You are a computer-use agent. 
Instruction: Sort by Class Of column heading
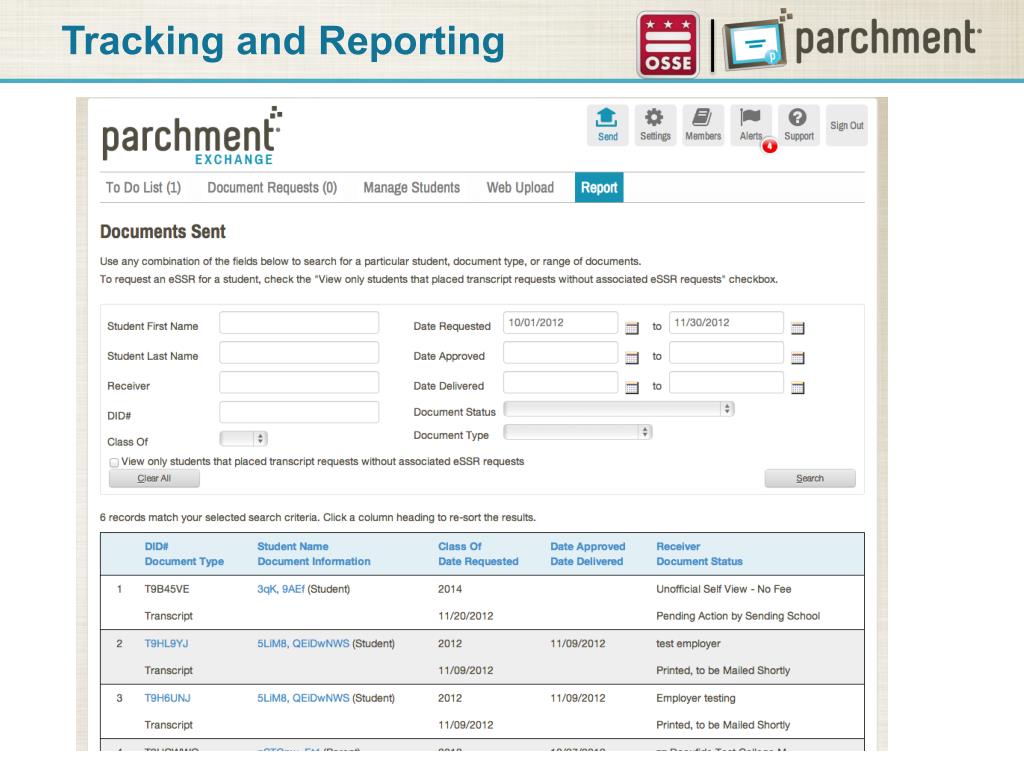460,547
